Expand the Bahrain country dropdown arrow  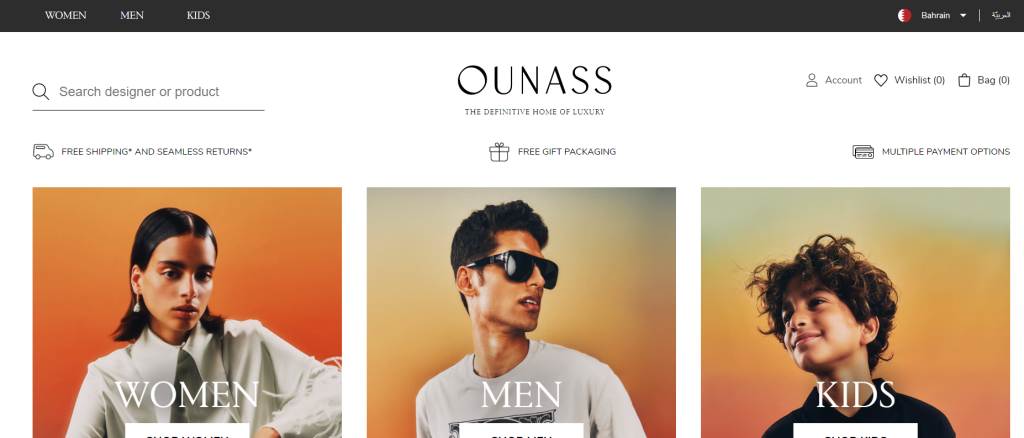point(963,16)
